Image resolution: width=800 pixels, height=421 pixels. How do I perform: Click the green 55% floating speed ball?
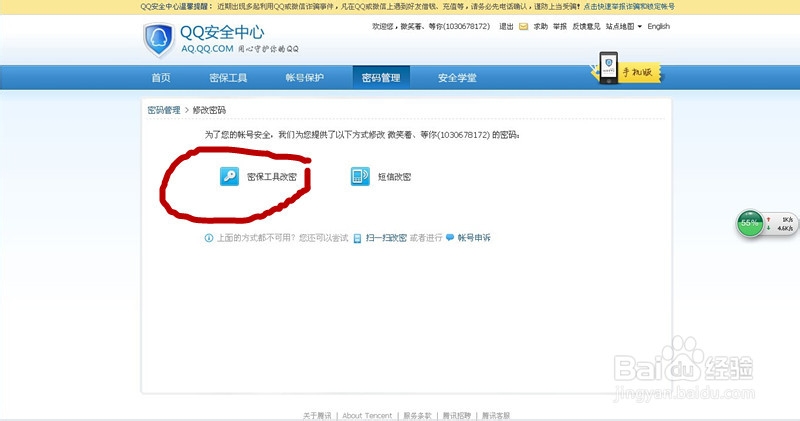(749, 223)
